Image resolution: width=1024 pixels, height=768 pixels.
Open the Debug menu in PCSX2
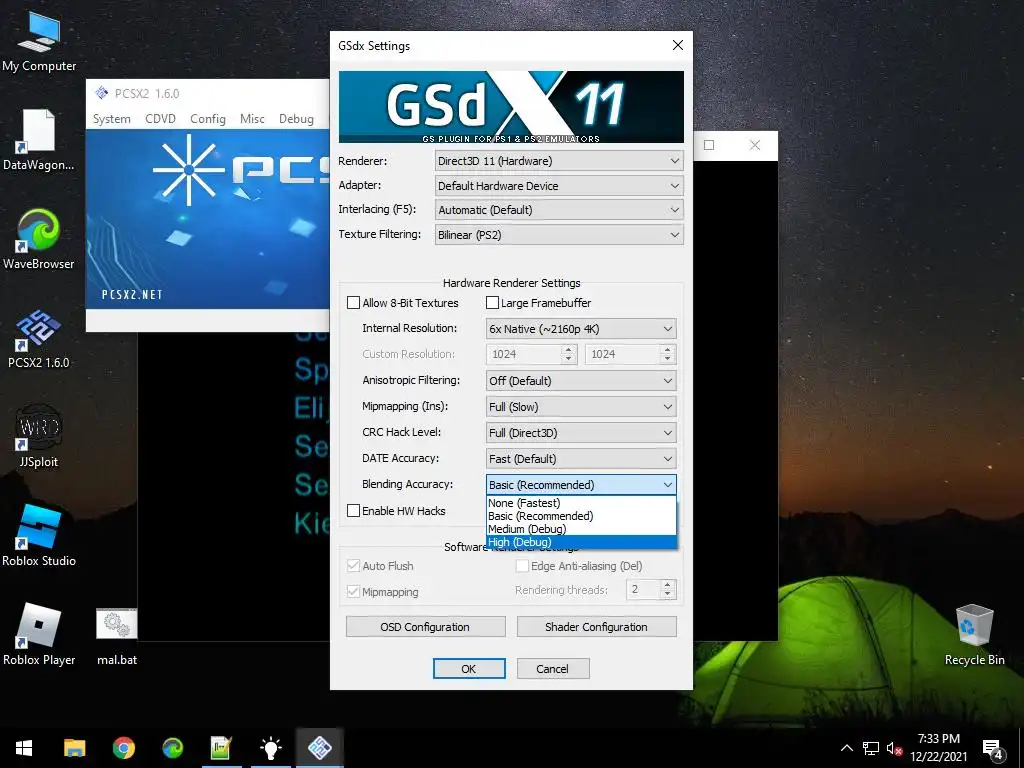[x=296, y=119]
